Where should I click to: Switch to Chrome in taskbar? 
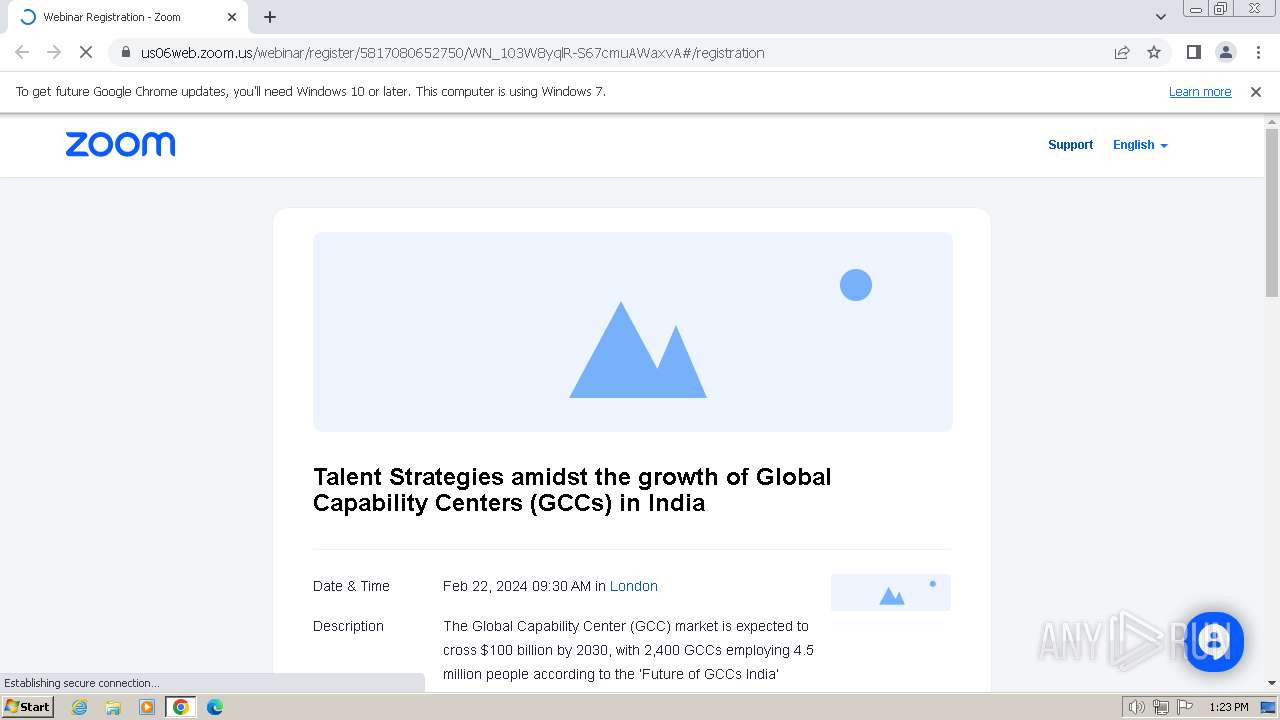point(181,707)
